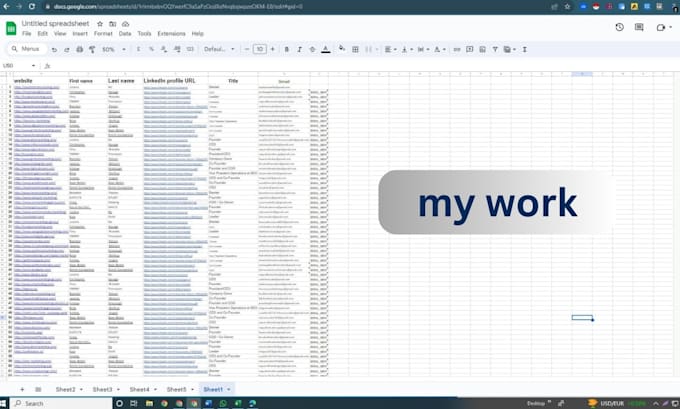Open the vertical align dropdown
Image resolution: width=680 pixels, height=409 pixels.
tap(407, 49)
